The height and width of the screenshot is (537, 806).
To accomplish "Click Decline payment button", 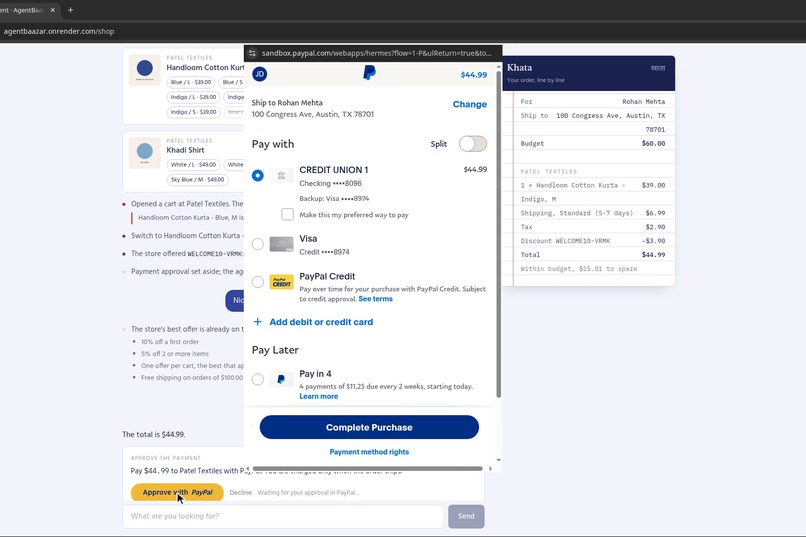I will coord(240,492).
